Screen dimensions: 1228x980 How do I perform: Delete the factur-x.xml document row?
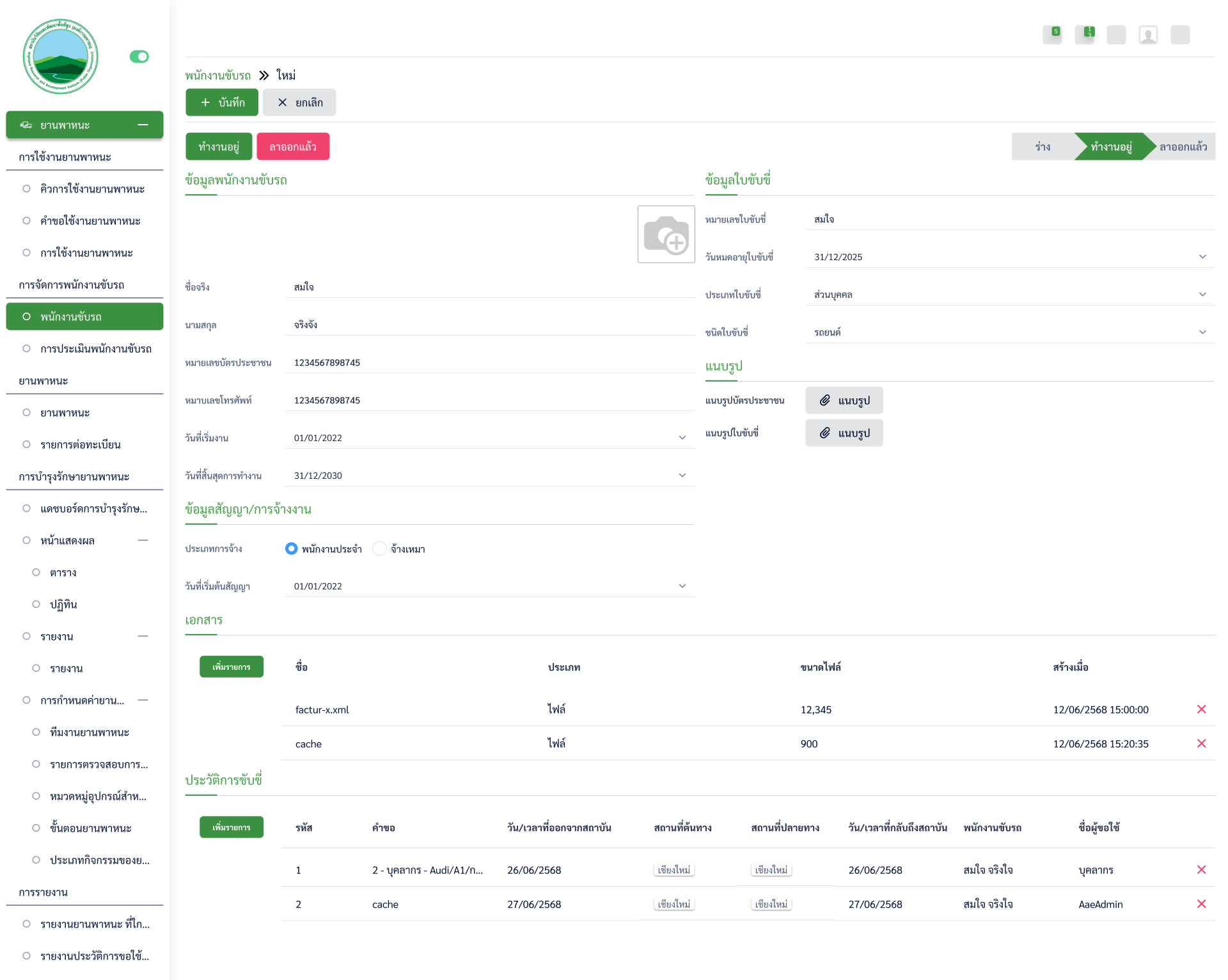pyautogui.click(x=1201, y=709)
